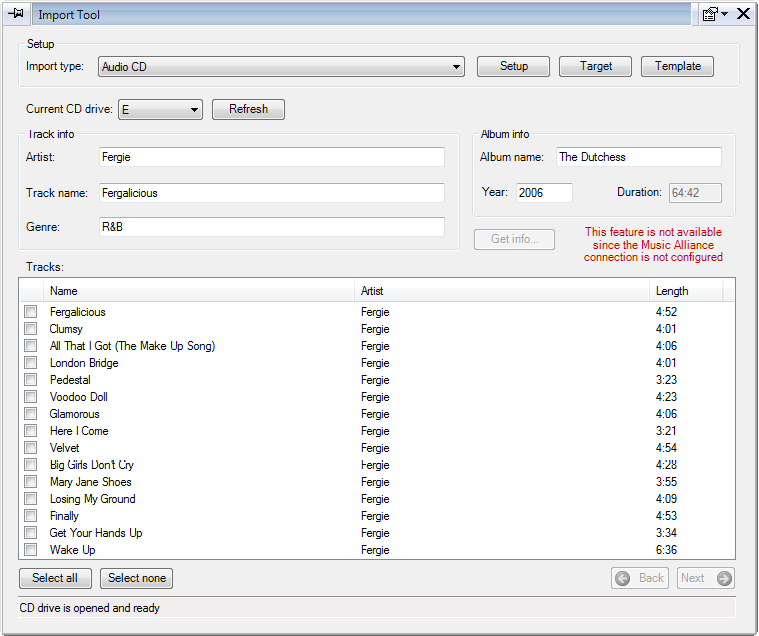Tick the London Bridge checkbox
759x636 pixels.
[30, 363]
